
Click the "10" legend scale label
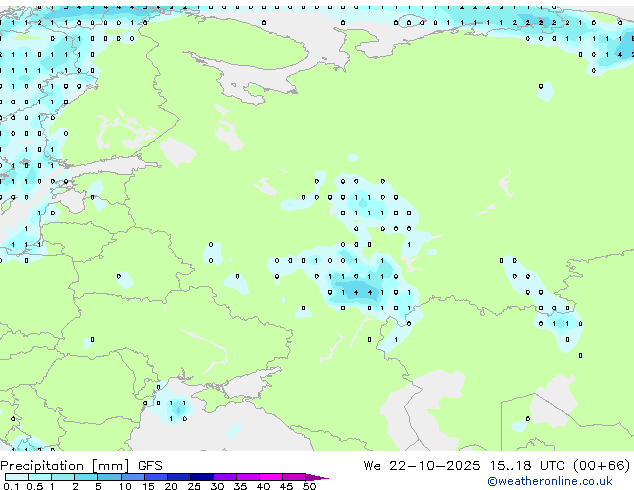tap(125, 486)
